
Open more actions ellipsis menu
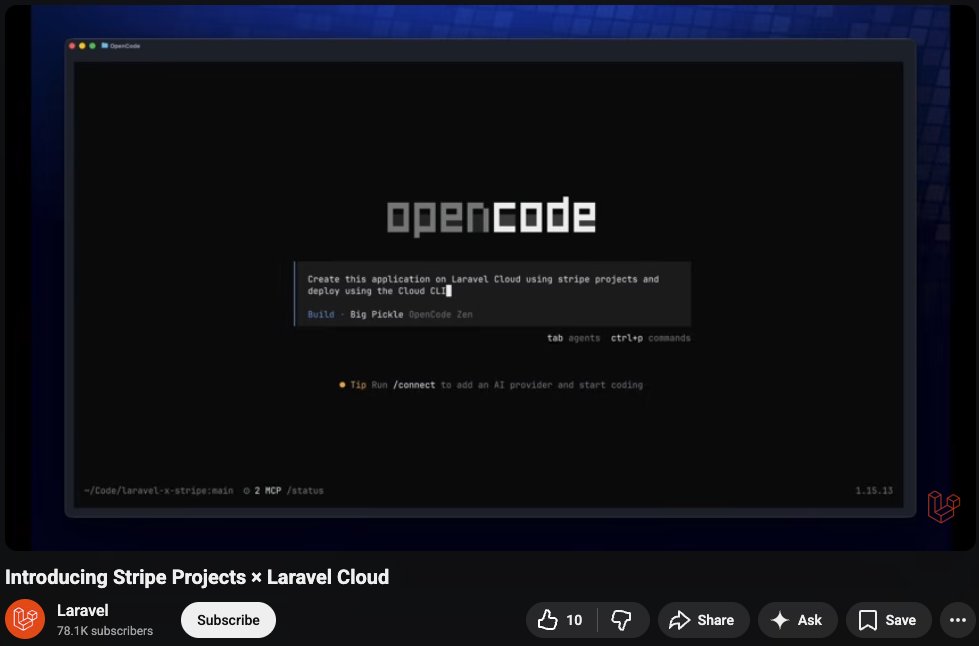pyautogui.click(x=958, y=620)
